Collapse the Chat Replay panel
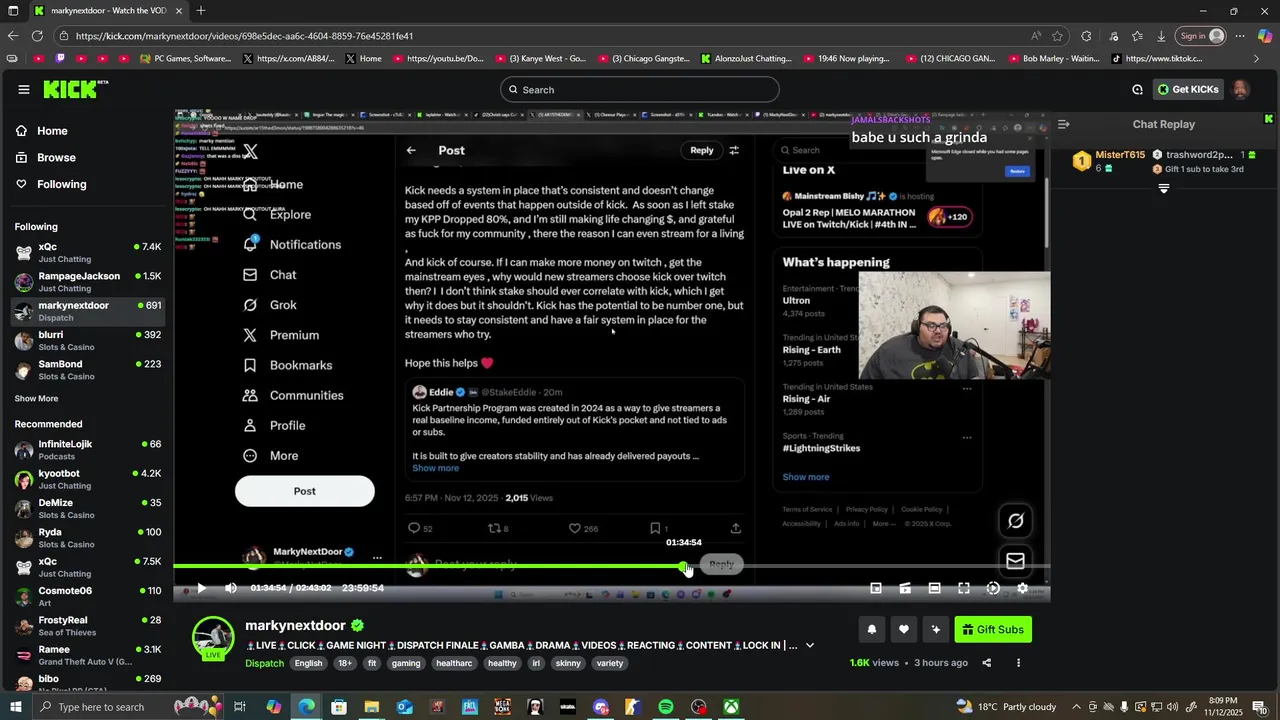The image size is (1280, 720). [x=1063, y=124]
